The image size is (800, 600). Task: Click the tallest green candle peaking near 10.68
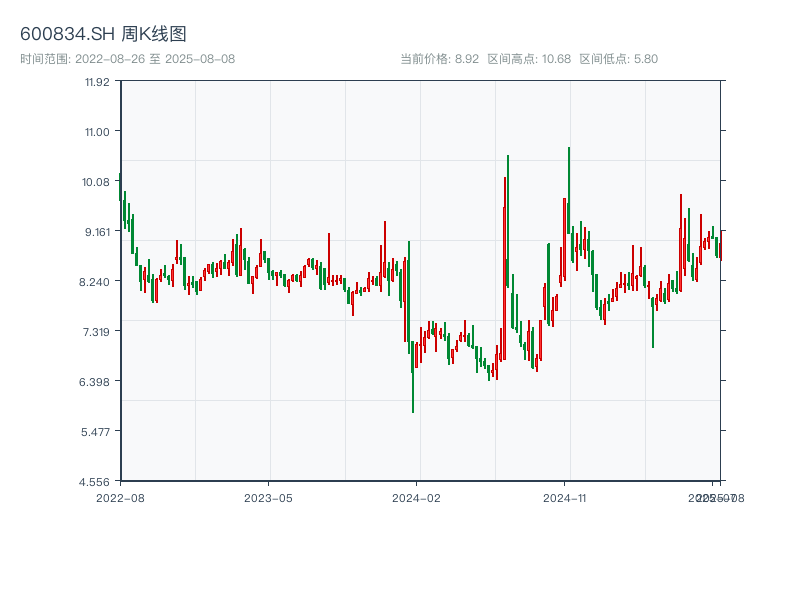pos(569,190)
